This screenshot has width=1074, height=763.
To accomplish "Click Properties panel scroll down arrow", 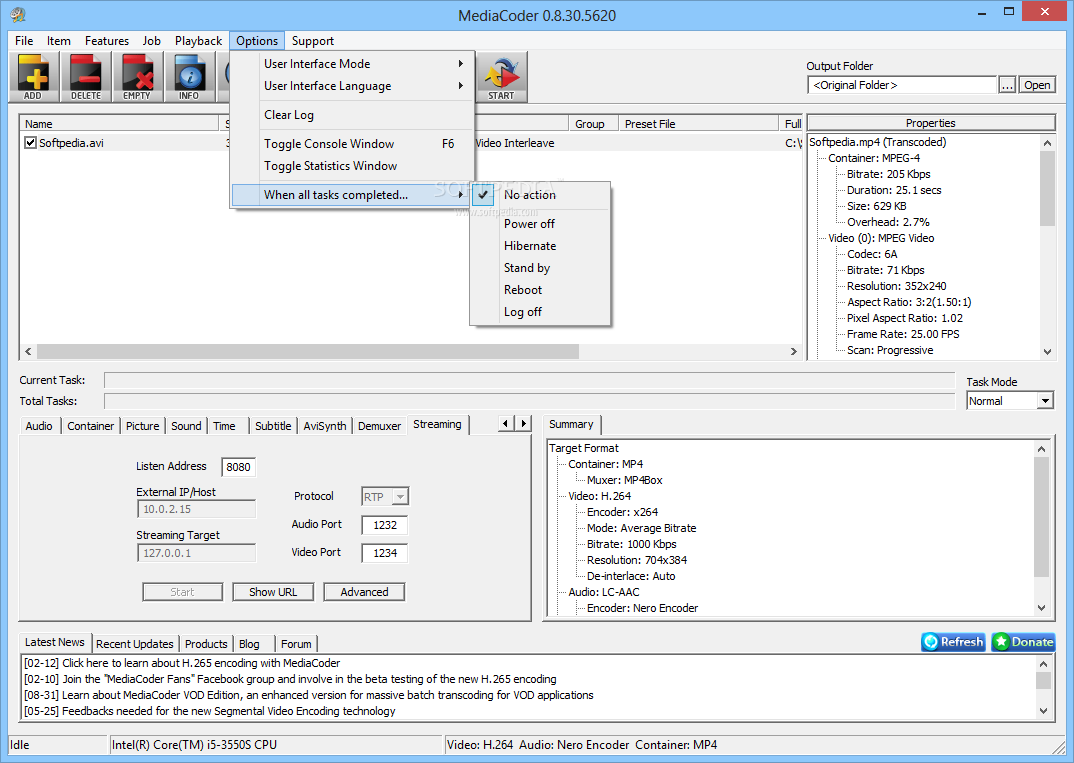I will click(1047, 351).
